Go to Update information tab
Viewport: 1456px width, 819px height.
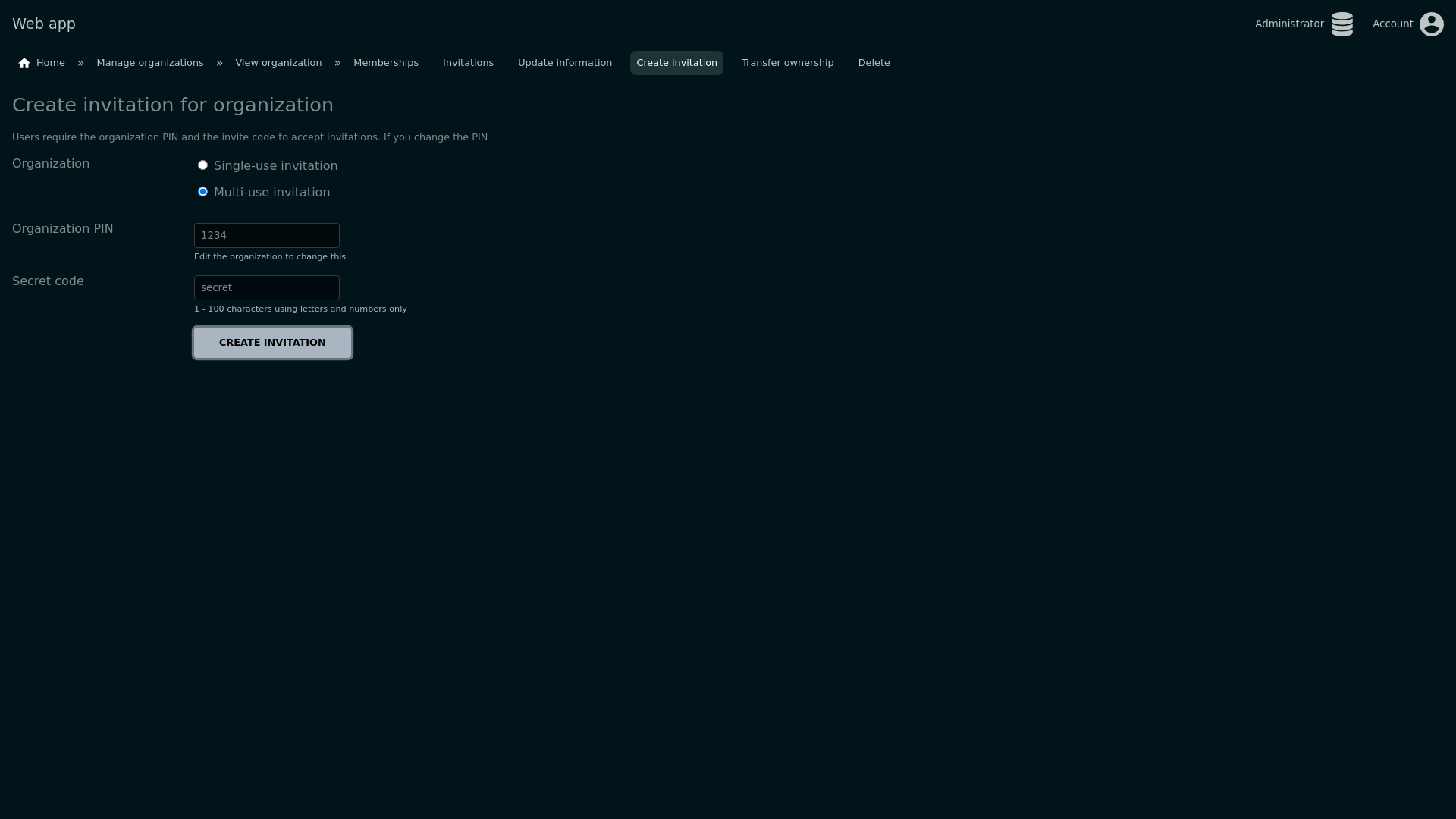(564, 63)
